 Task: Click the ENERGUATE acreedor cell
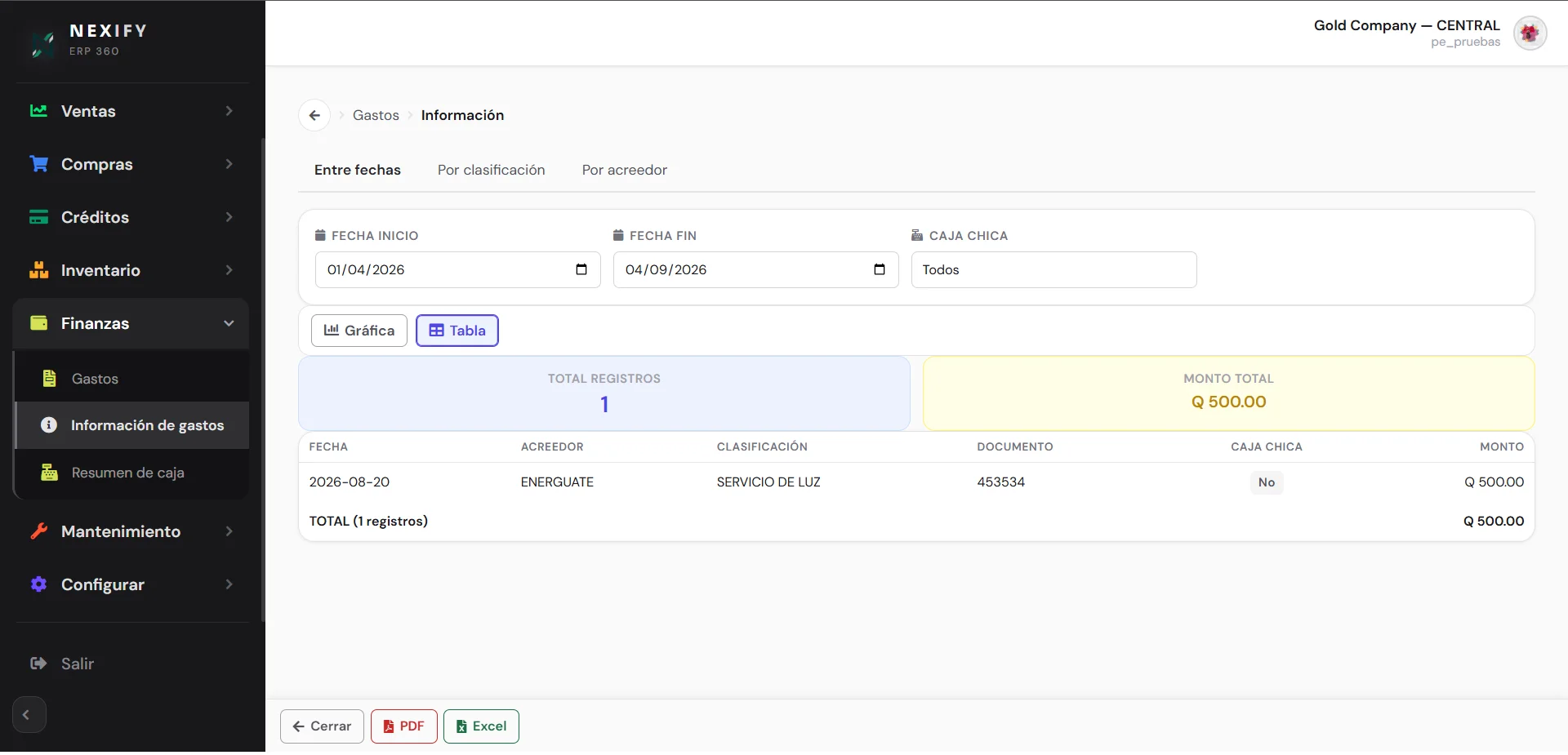tap(557, 482)
